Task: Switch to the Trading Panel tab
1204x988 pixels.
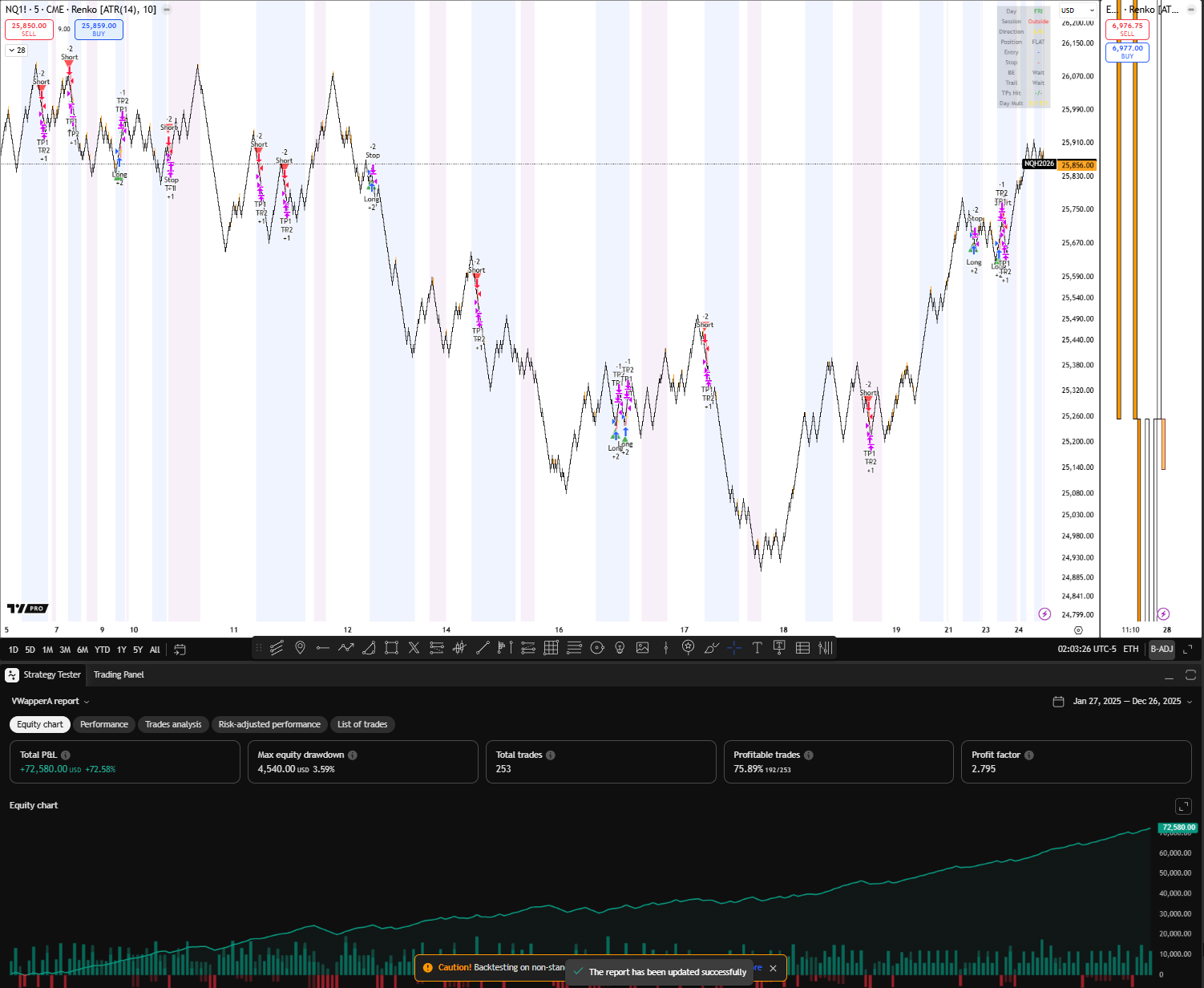Action: (x=118, y=674)
